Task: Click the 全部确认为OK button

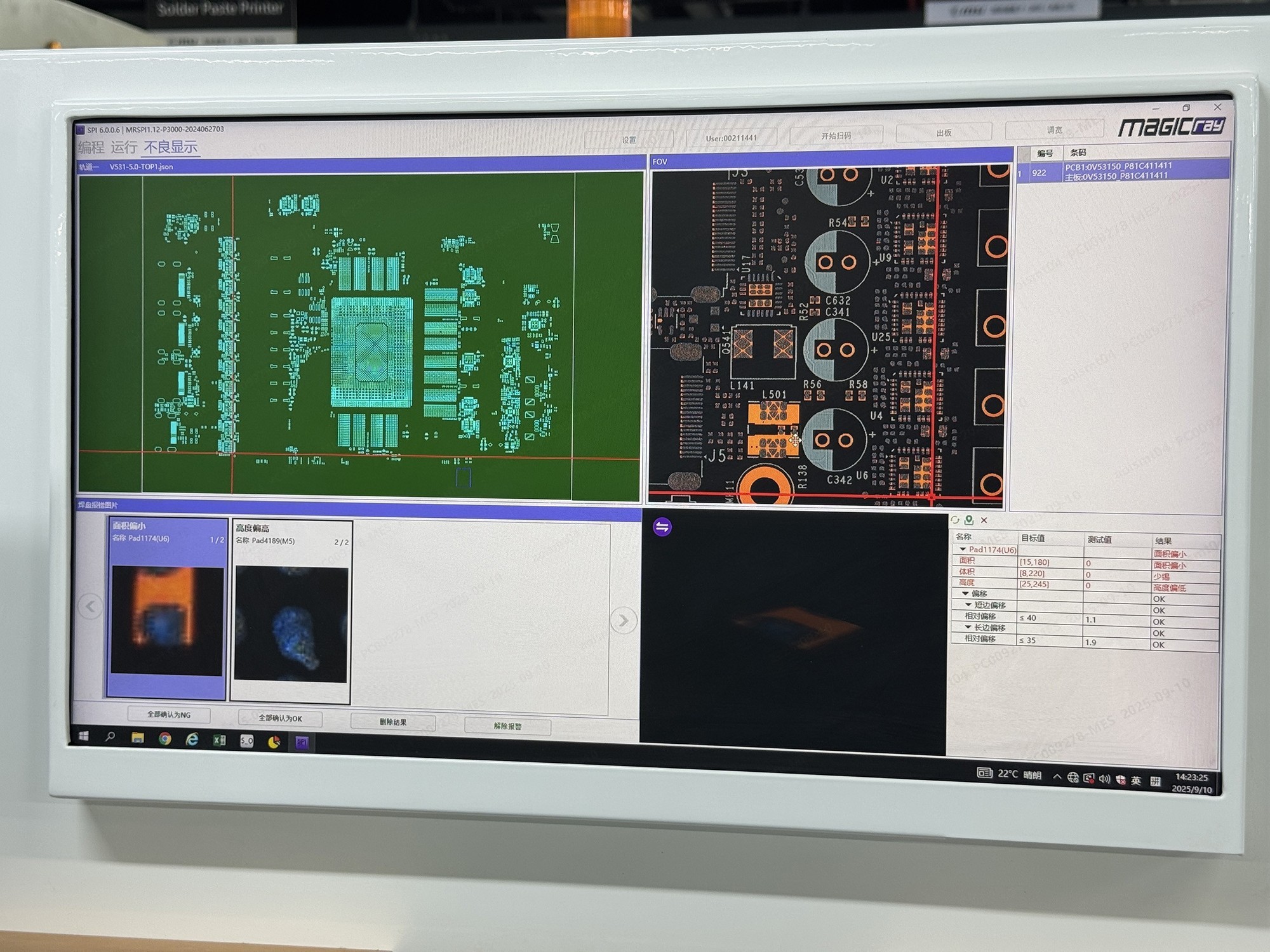Action: pos(280,718)
